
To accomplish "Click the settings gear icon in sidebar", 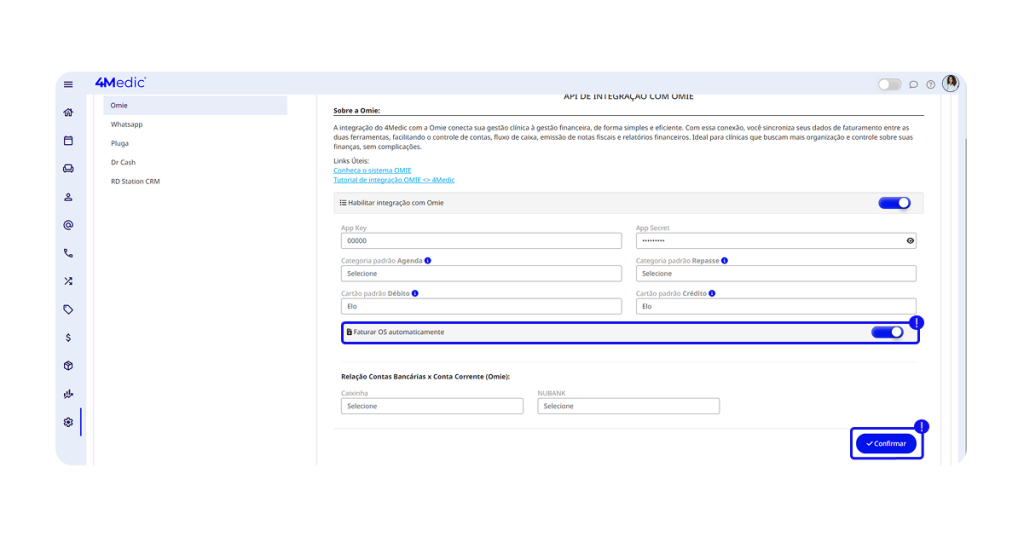I will pos(68,422).
